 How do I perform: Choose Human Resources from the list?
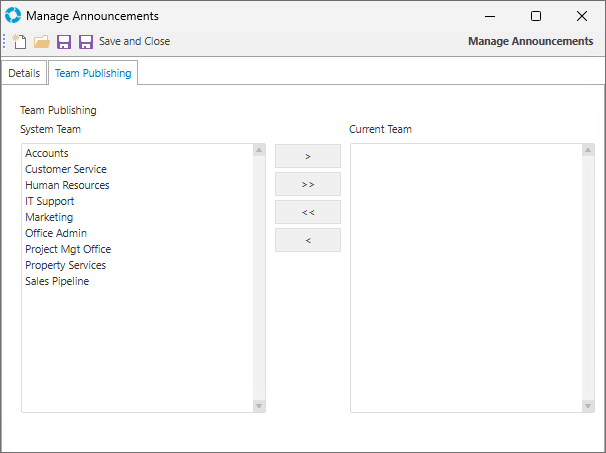coord(67,185)
